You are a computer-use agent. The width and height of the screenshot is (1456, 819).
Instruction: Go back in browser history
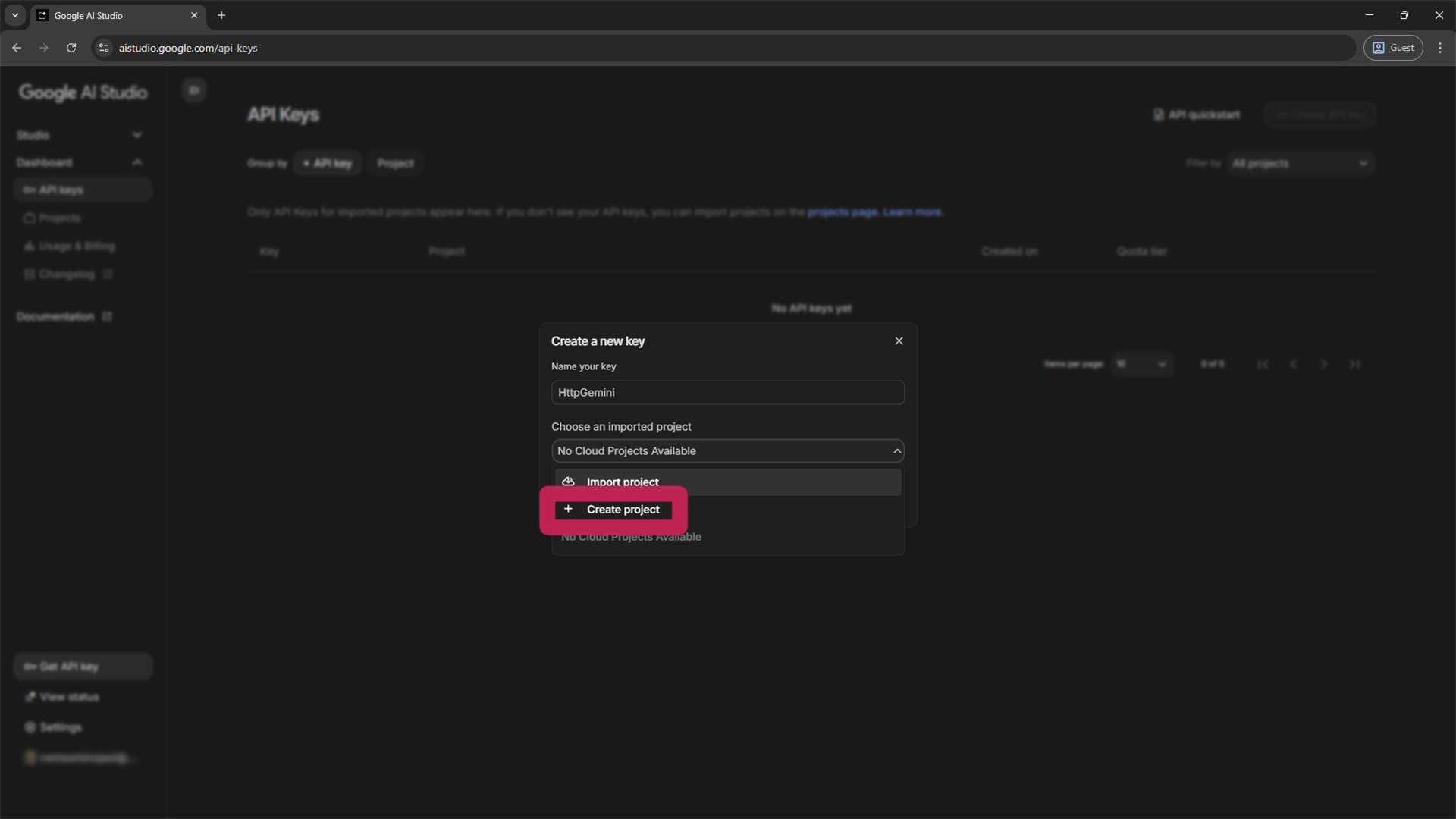[17, 48]
